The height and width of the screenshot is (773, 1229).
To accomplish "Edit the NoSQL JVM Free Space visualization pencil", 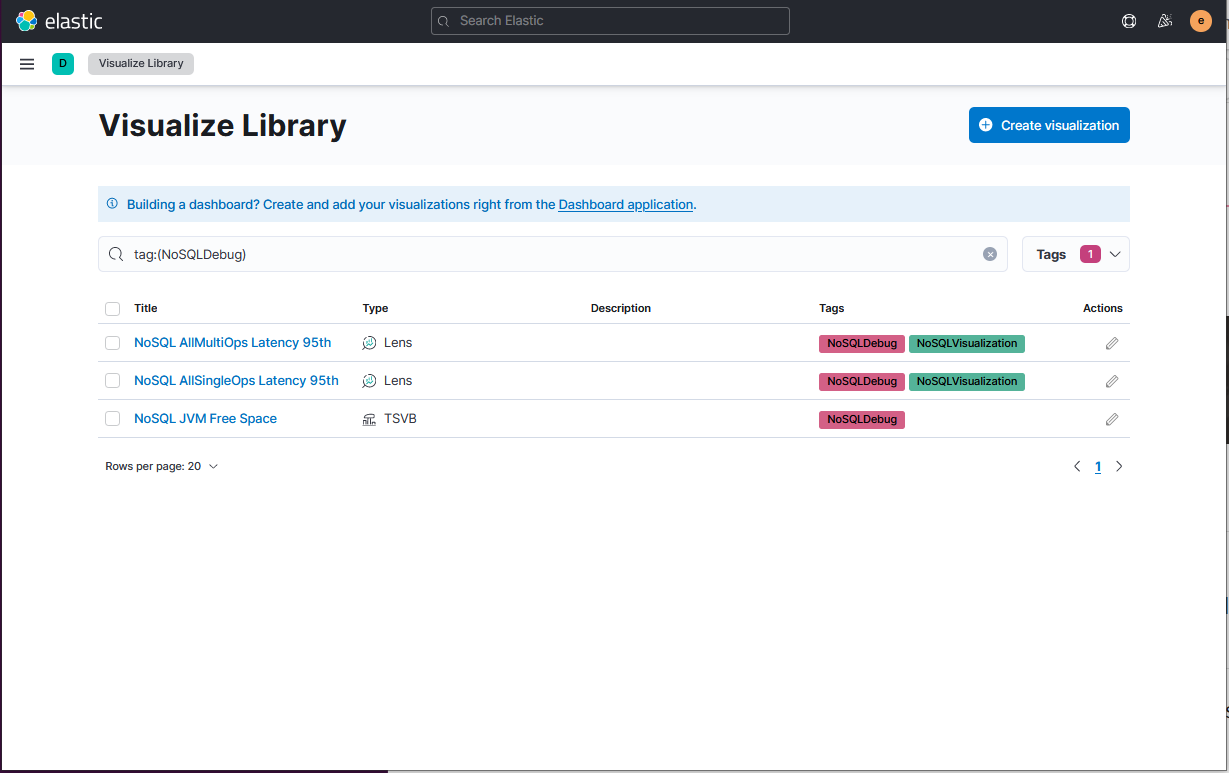I will coord(1111,419).
